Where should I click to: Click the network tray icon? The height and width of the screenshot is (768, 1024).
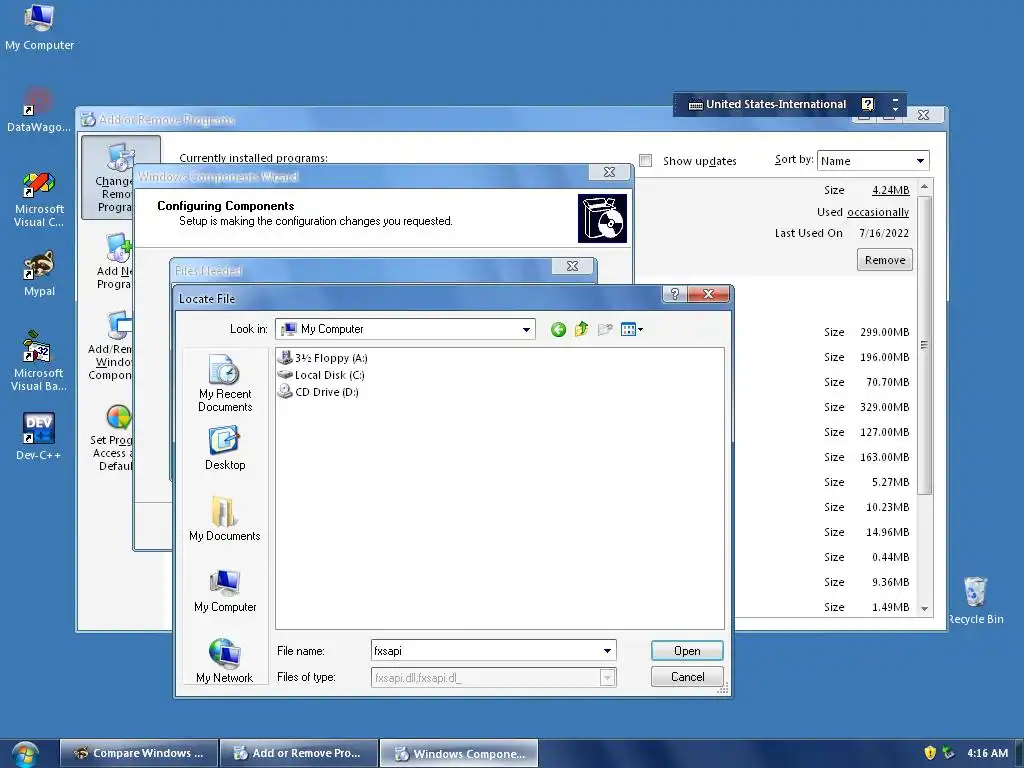click(x=948, y=753)
